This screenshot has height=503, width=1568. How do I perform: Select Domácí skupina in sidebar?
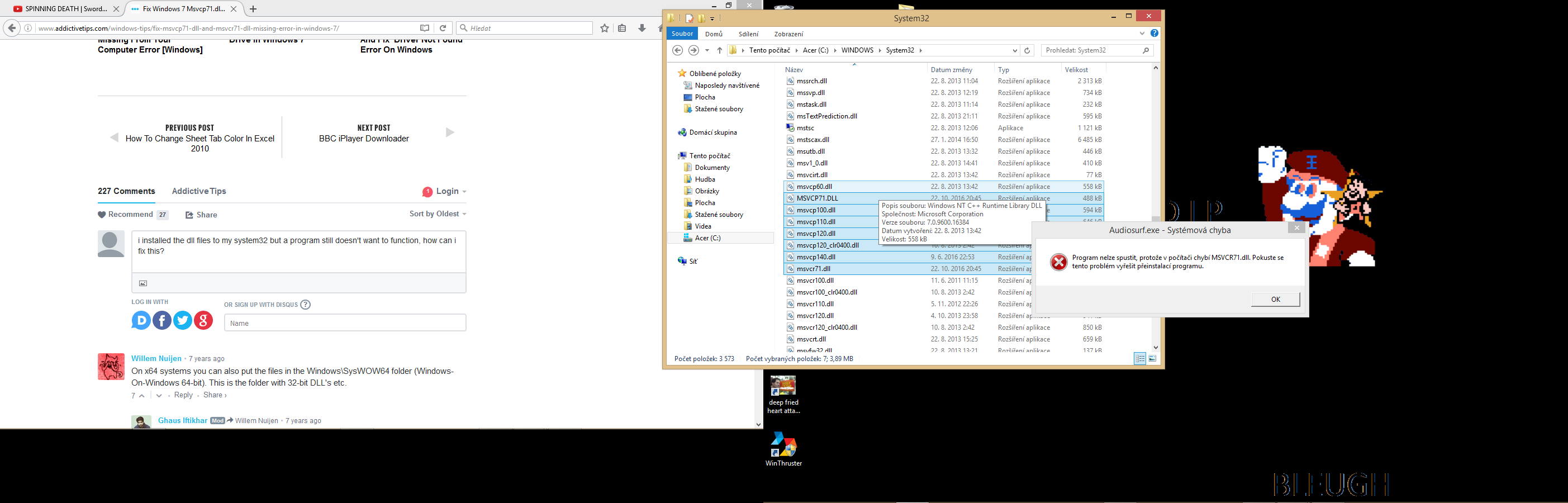pos(713,132)
